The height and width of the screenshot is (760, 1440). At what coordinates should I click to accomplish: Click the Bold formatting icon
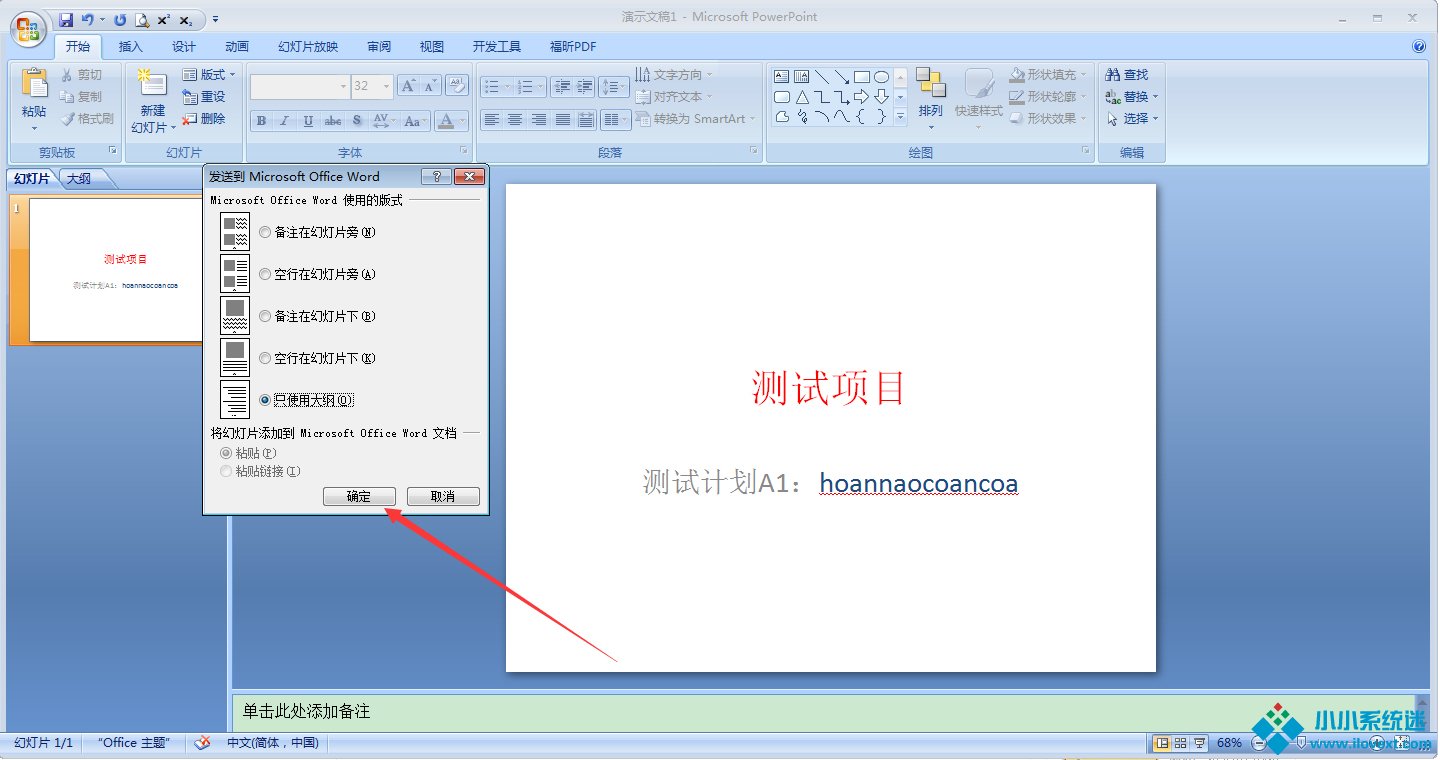point(261,121)
